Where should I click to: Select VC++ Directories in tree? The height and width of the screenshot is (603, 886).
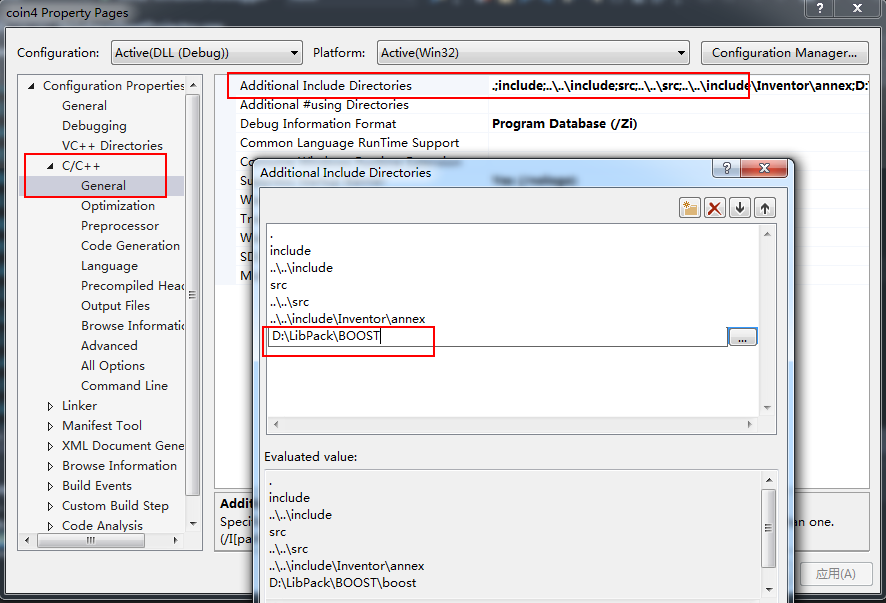coord(112,146)
